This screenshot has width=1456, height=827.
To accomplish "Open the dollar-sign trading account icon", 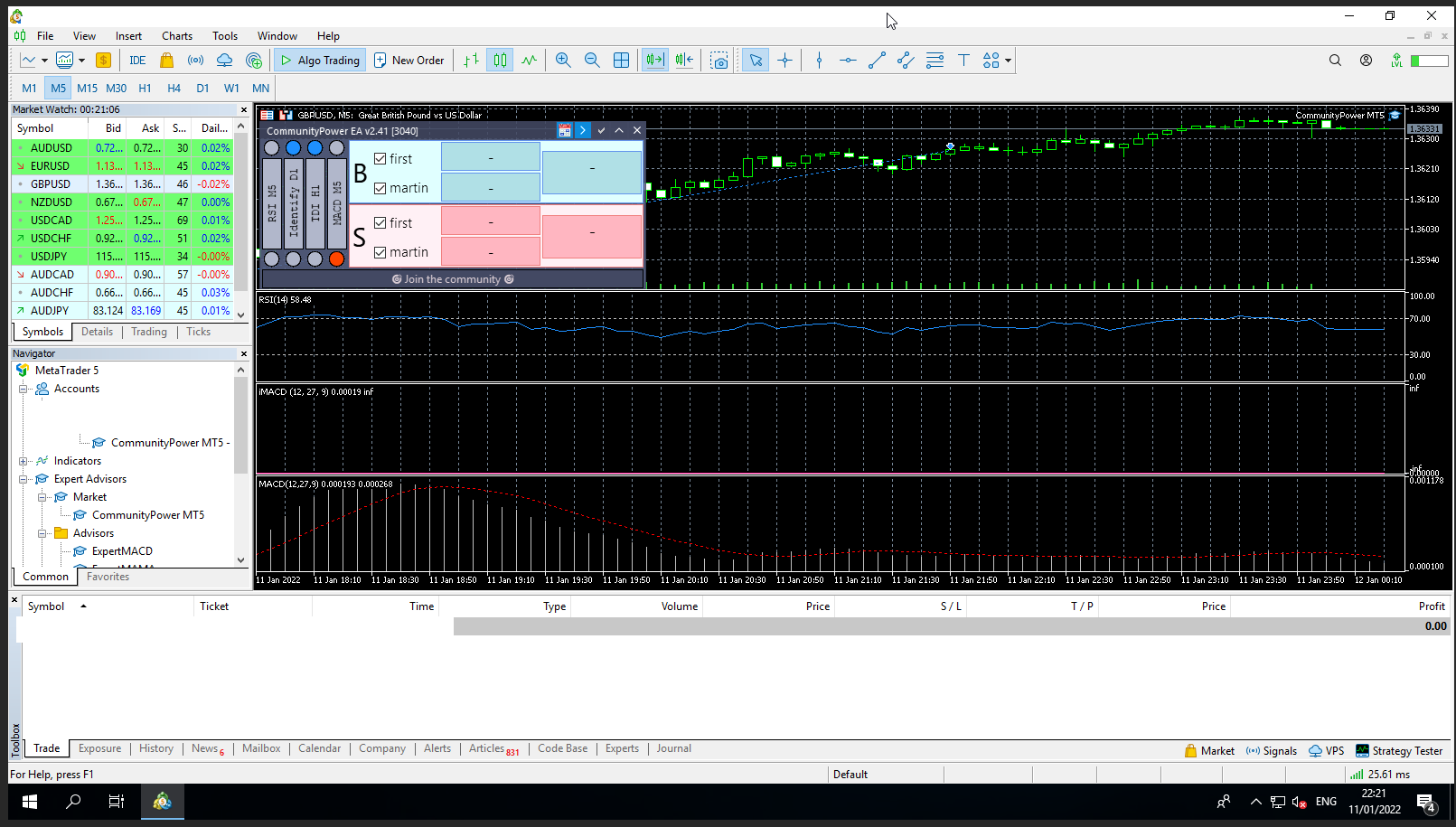I will pos(103,60).
